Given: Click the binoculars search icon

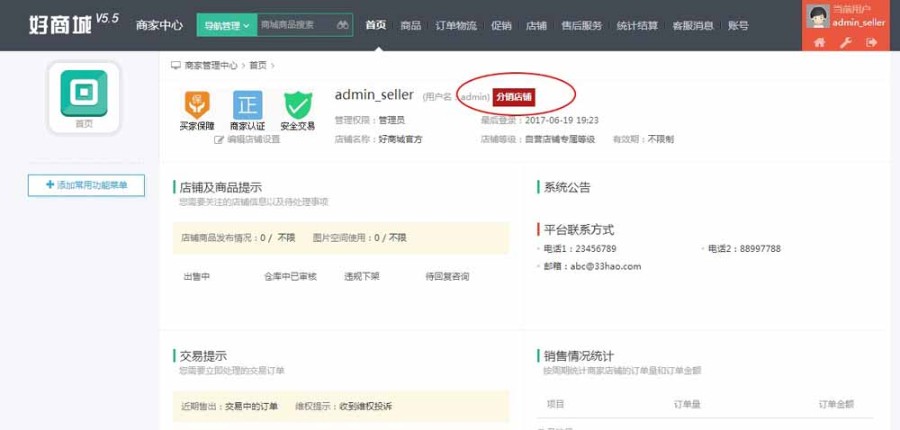Looking at the screenshot, I should tap(343, 25).
